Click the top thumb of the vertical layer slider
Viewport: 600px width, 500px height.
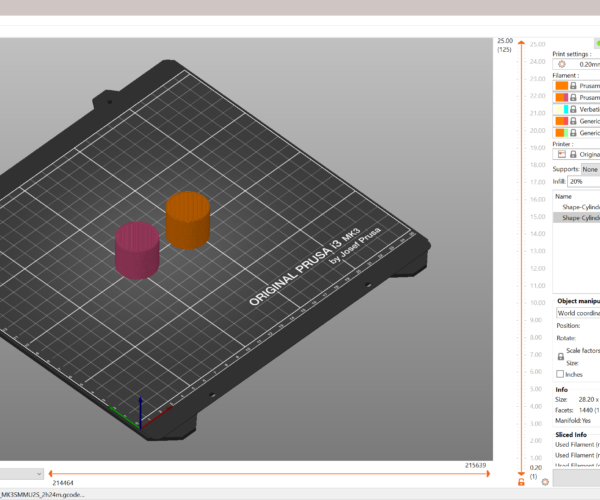521,43
